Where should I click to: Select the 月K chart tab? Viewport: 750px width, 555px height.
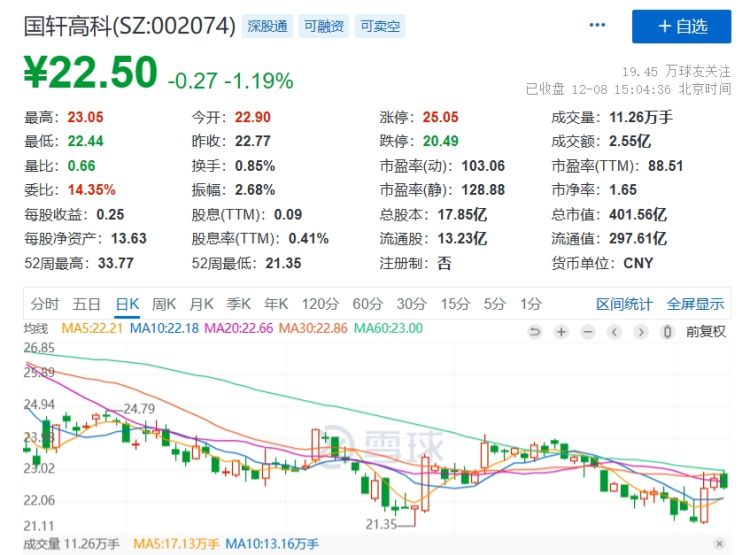coord(201,304)
